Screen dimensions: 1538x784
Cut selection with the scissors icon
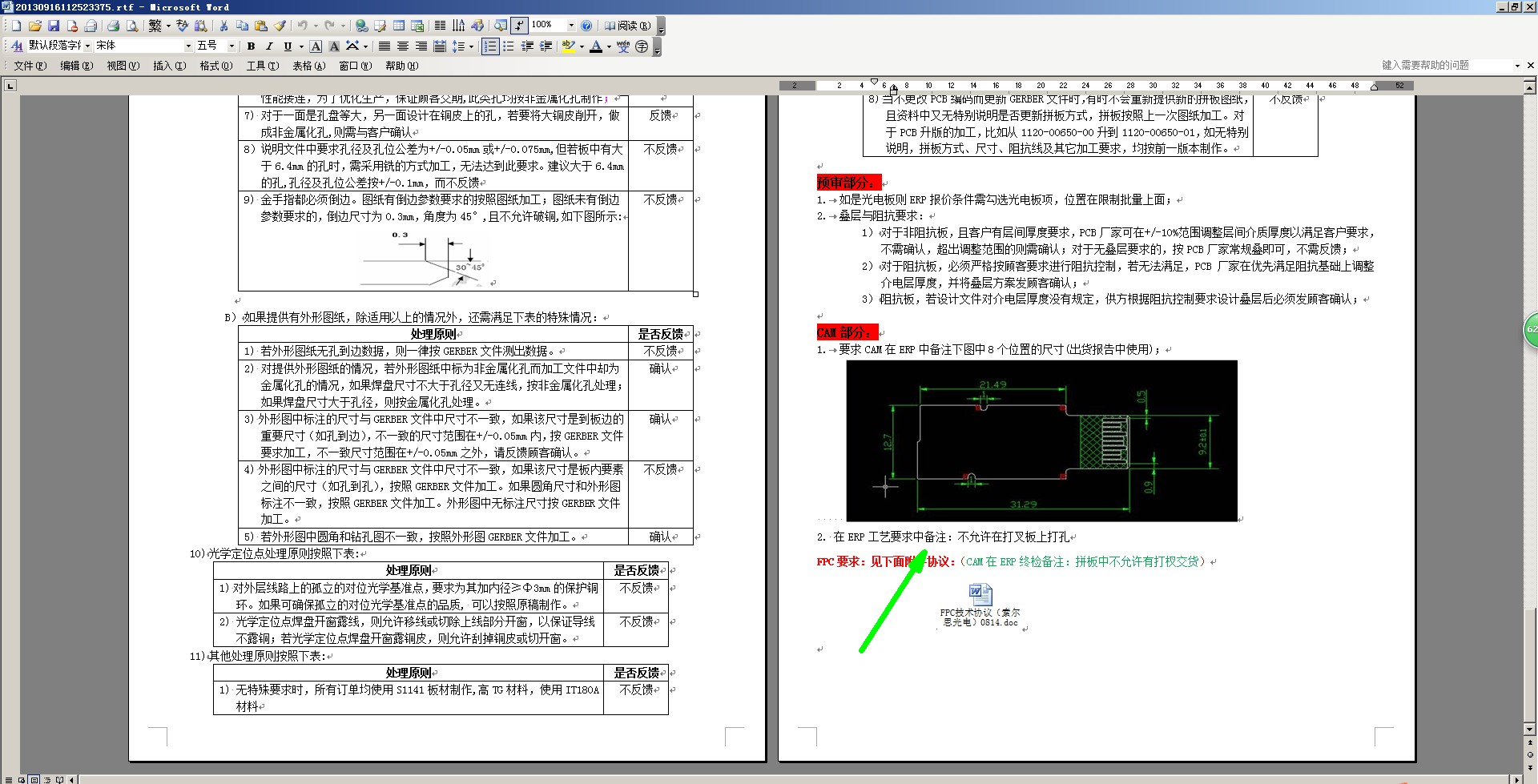pyautogui.click(x=223, y=26)
